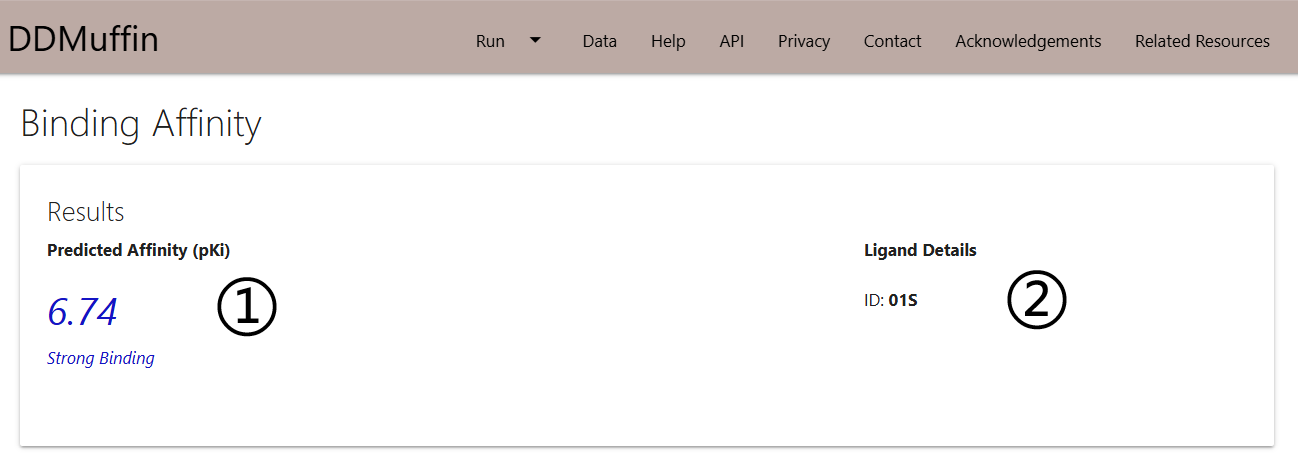Click the Results section title
The width and height of the screenshot is (1298, 455).
pos(86,212)
